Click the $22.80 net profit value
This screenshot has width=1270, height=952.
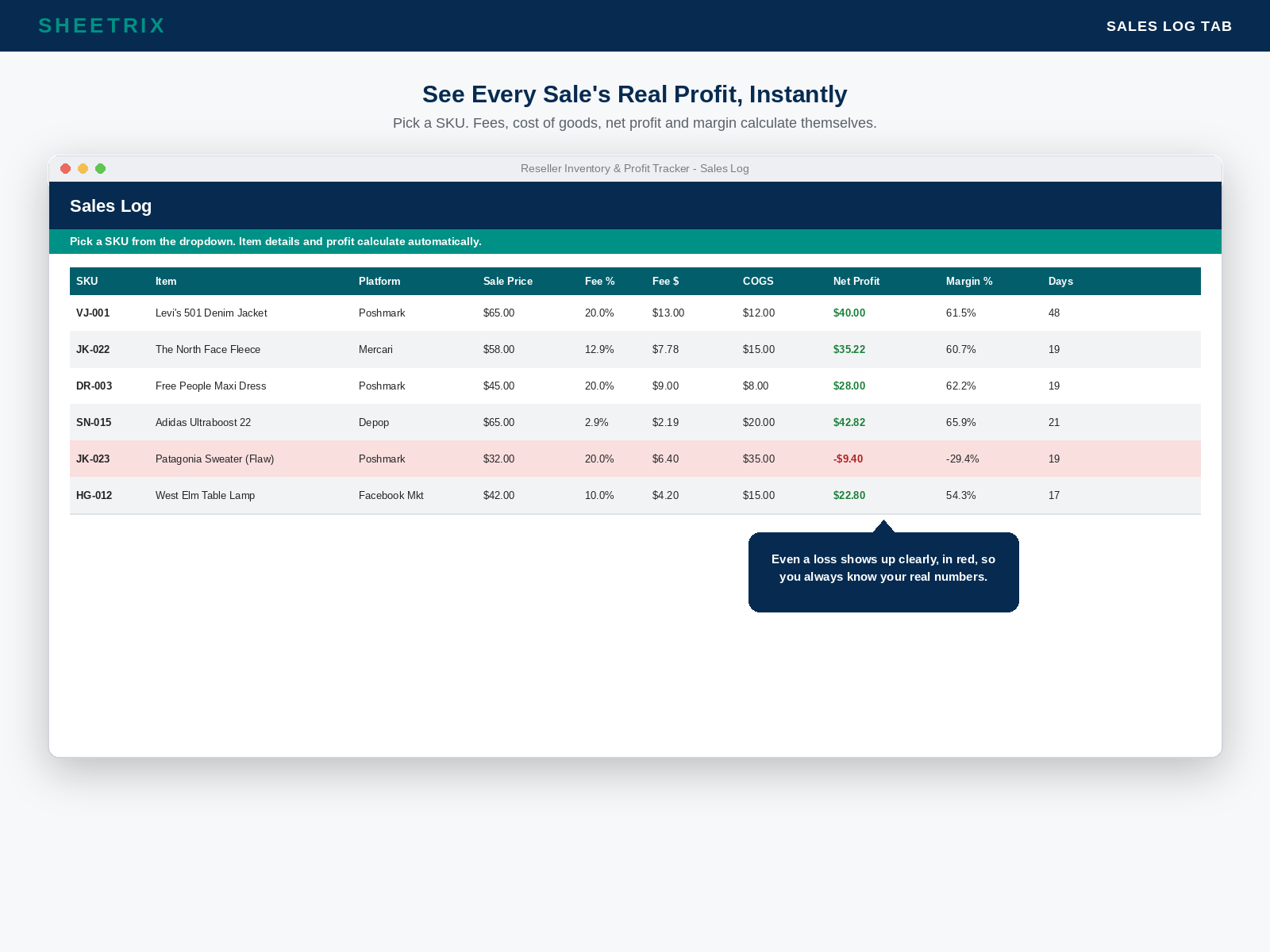[x=849, y=495]
